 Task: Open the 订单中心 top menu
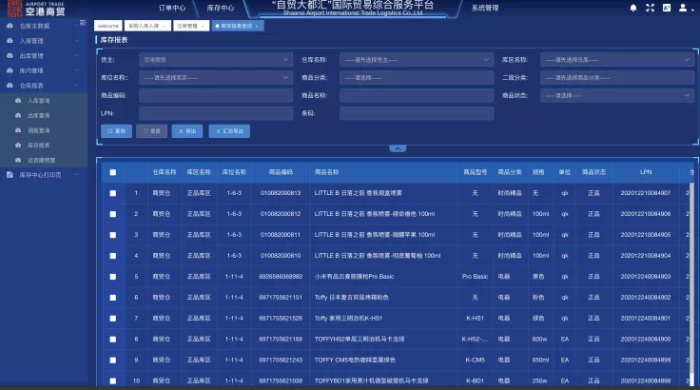click(x=172, y=8)
